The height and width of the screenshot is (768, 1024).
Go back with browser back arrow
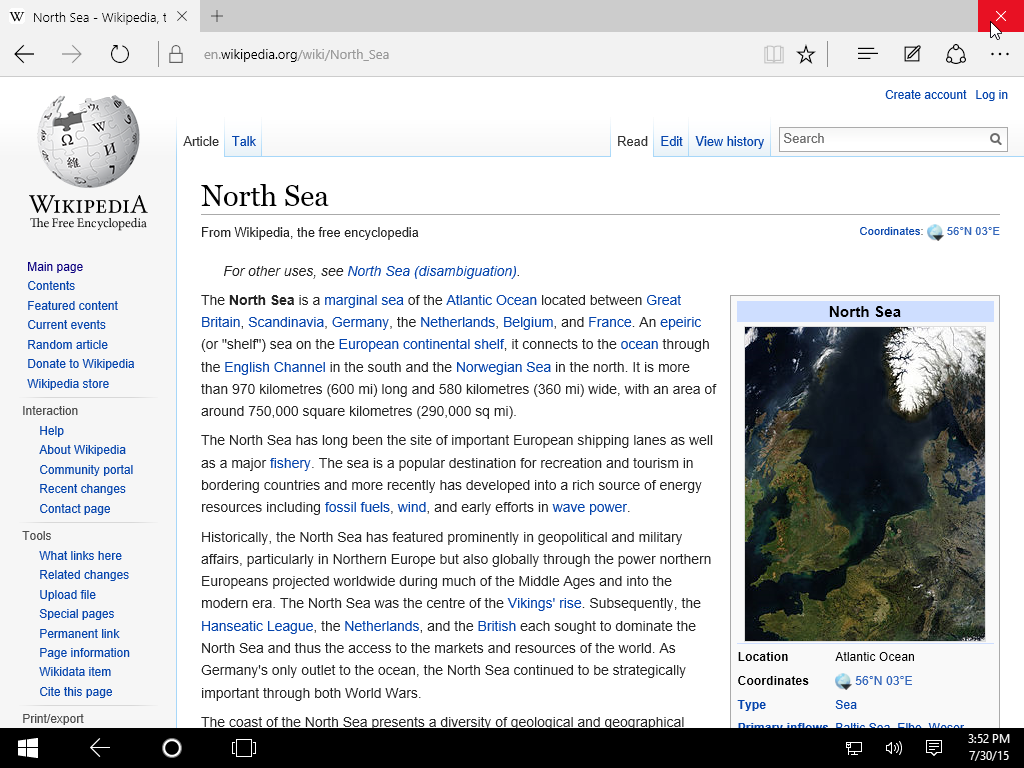coord(24,54)
